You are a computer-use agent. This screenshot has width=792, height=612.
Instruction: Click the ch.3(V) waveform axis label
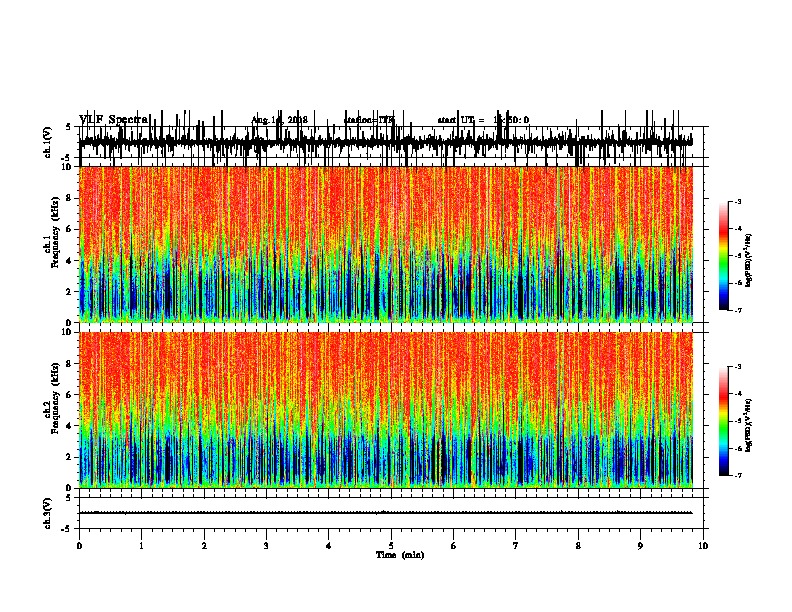tap(48, 513)
